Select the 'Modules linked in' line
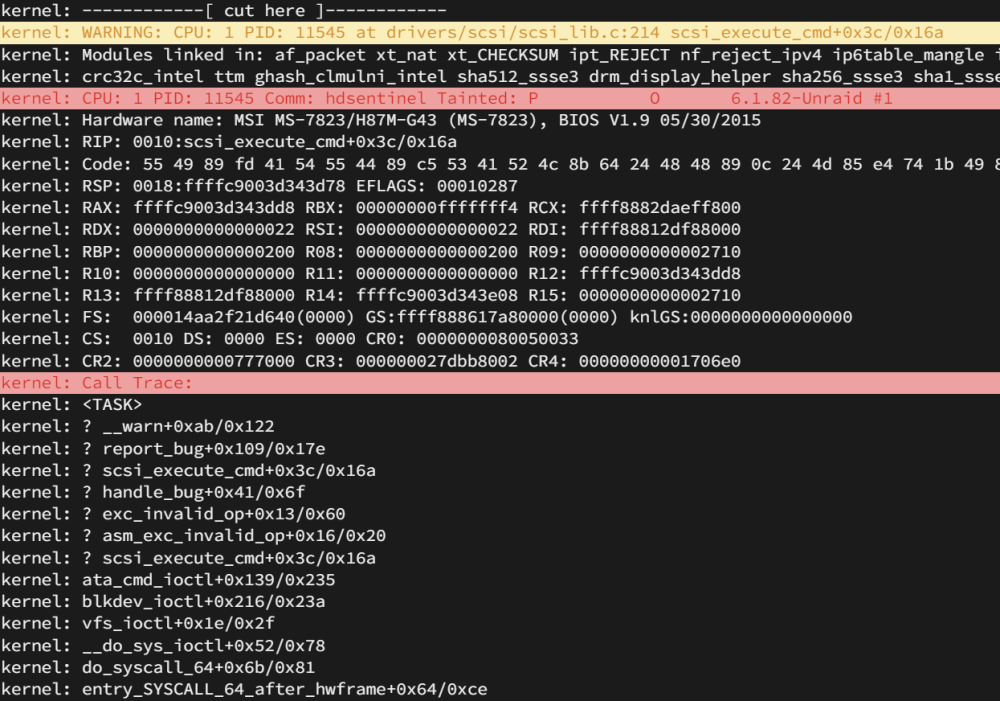 coord(500,55)
